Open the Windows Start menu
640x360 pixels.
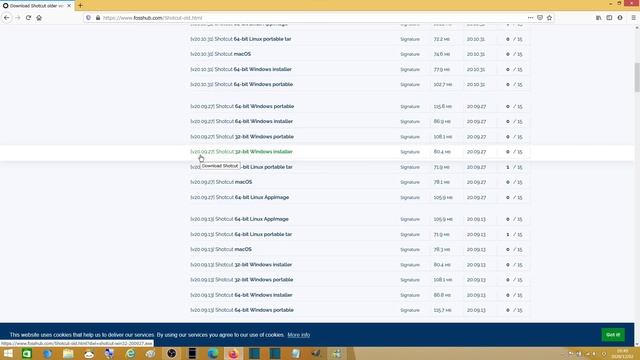click(x=8, y=353)
